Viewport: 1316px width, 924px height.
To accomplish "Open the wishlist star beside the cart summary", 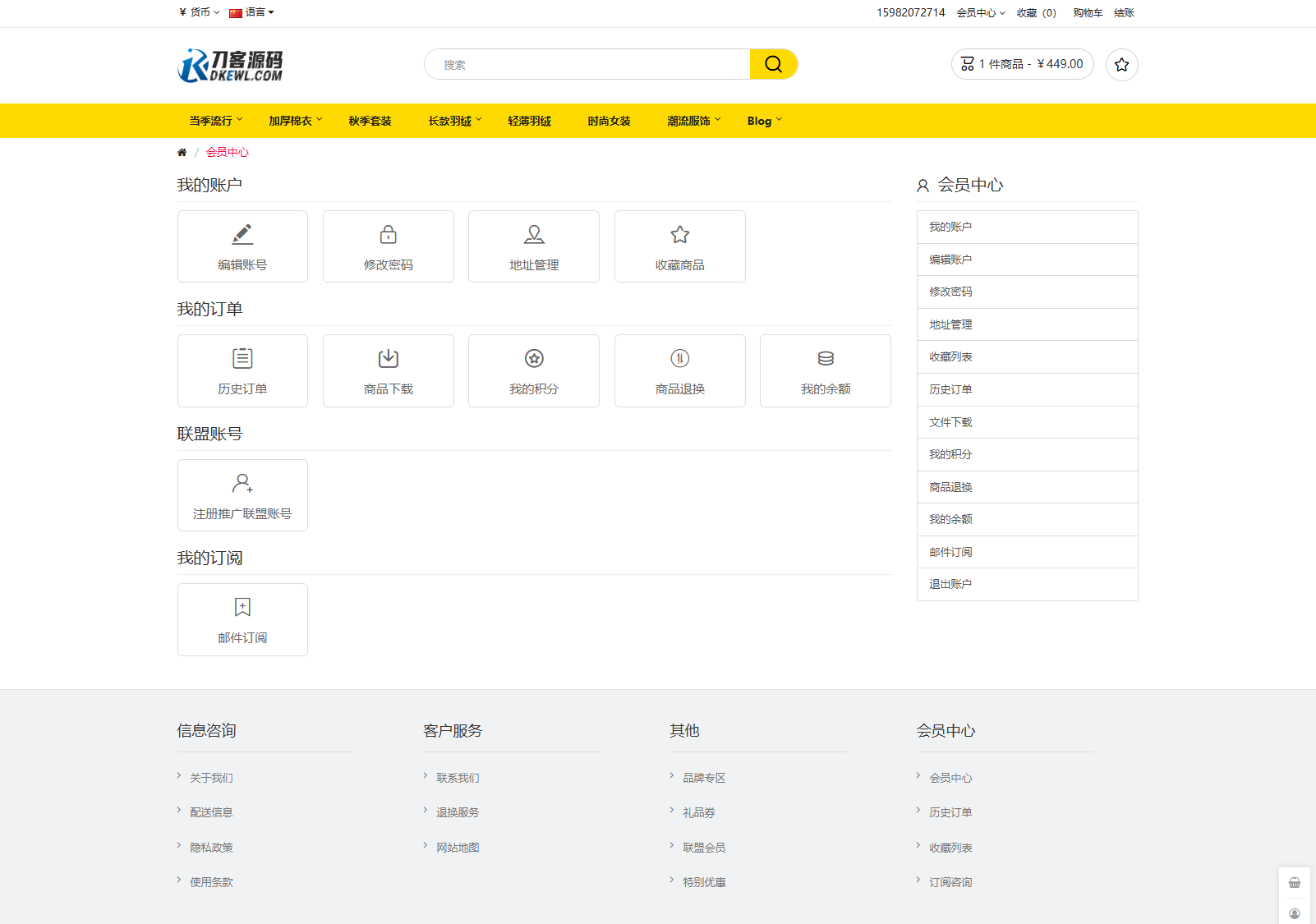I will [1121, 64].
